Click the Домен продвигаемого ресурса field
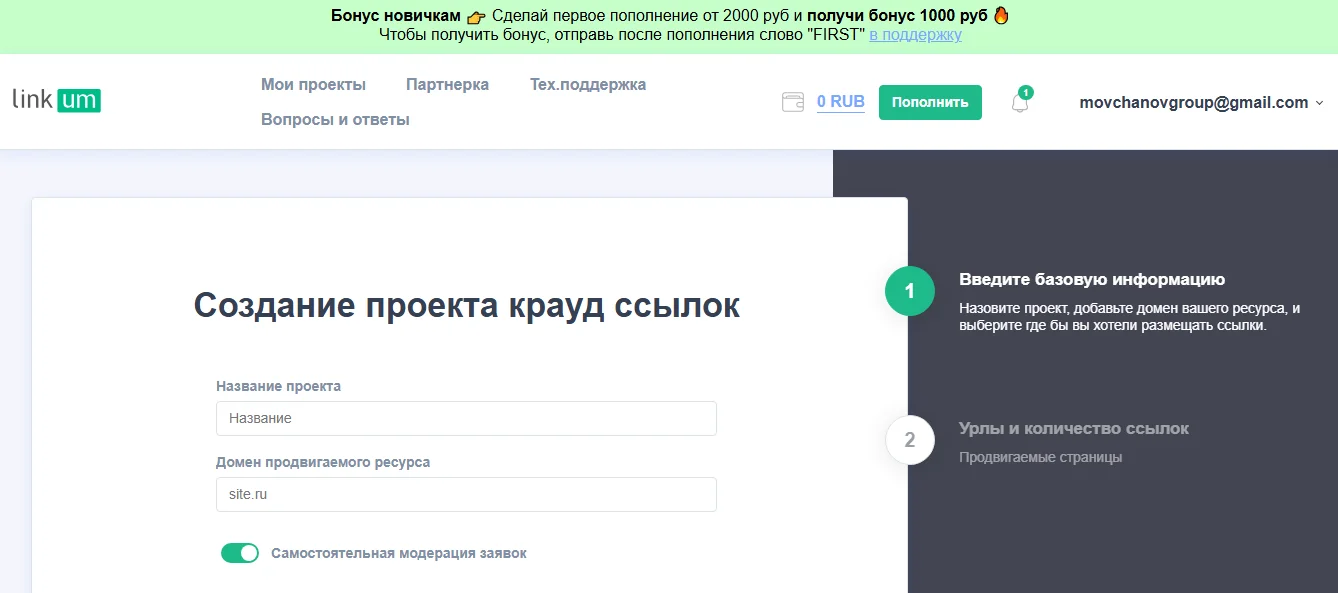Image resolution: width=1338 pixels, height=593 pixels. (466, 494)
